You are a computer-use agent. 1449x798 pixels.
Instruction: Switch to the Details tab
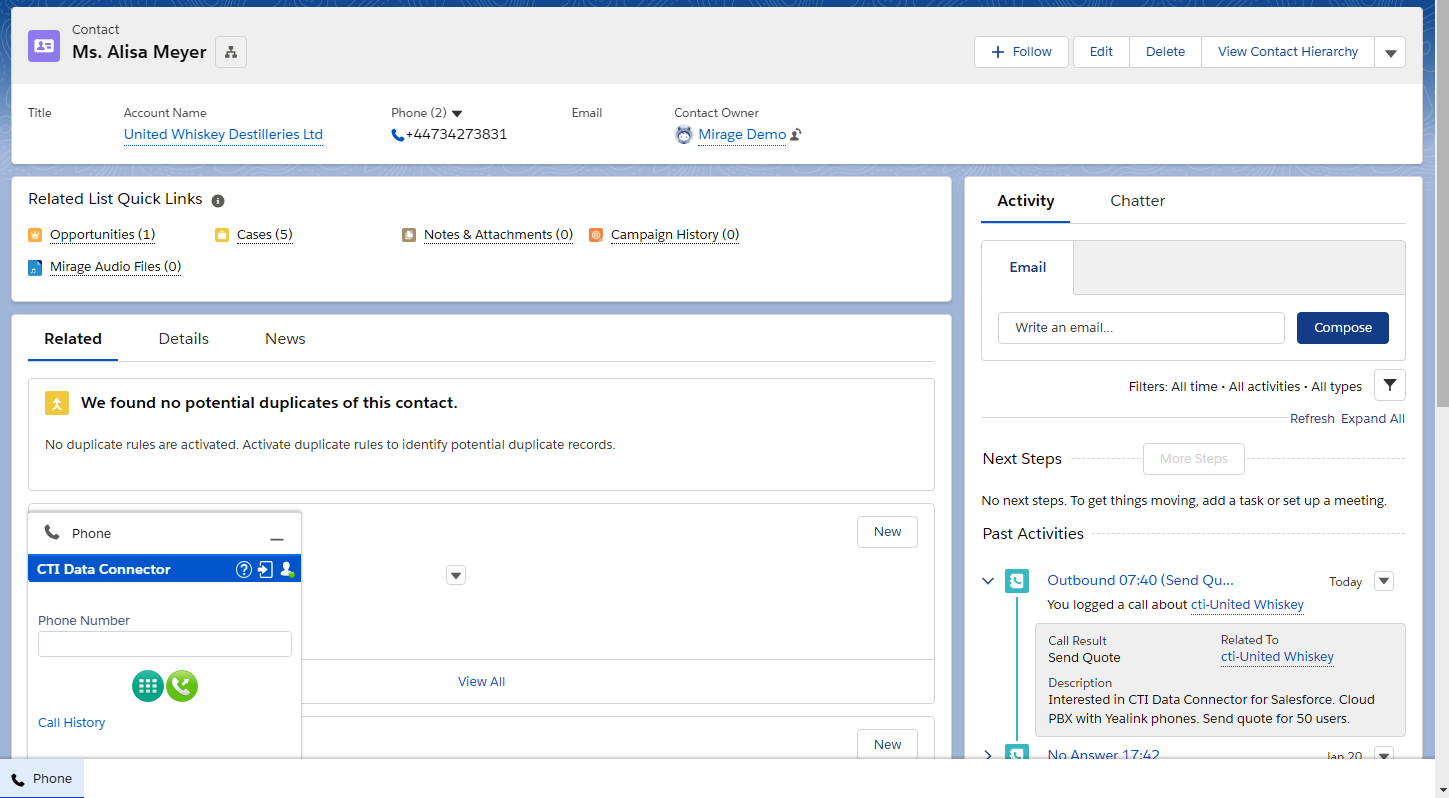183,338
